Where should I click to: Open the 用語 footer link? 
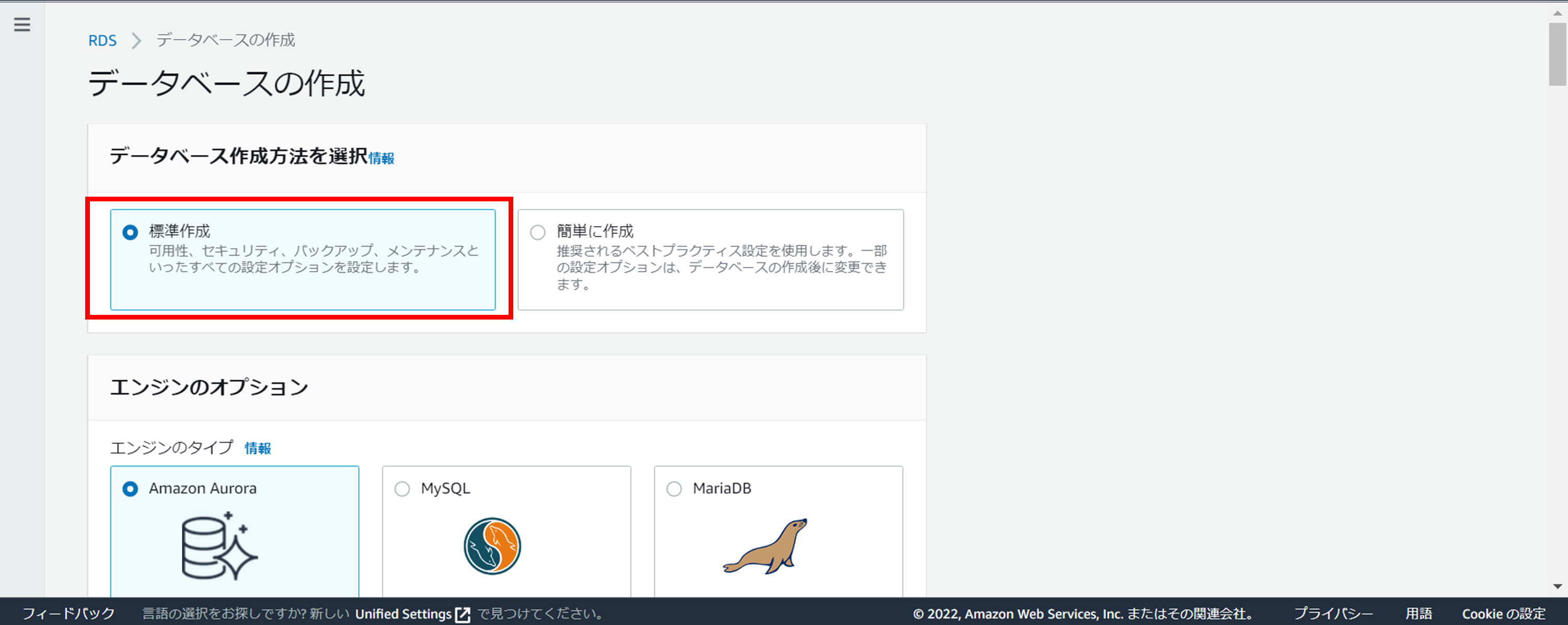click(x=1419, y=613)
